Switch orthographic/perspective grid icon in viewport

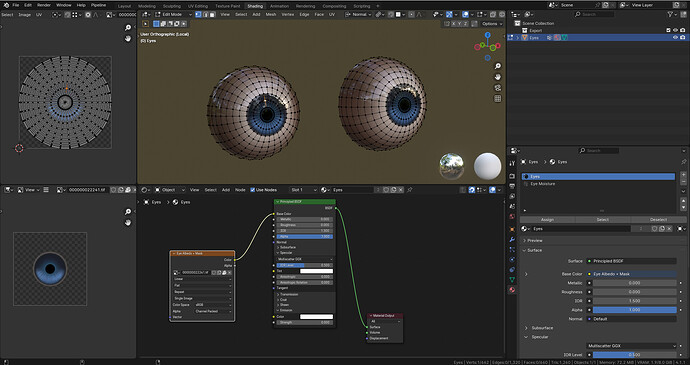pos(498,99)
